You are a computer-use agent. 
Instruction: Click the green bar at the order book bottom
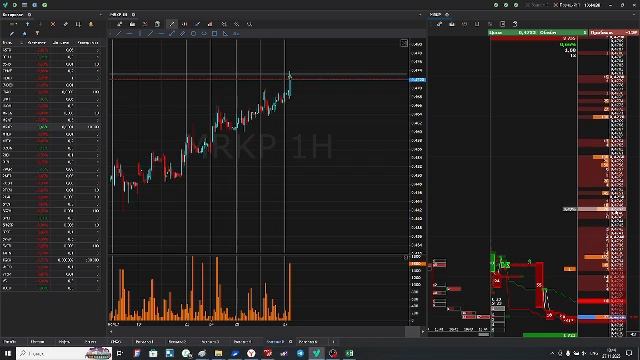coord(550,335)
